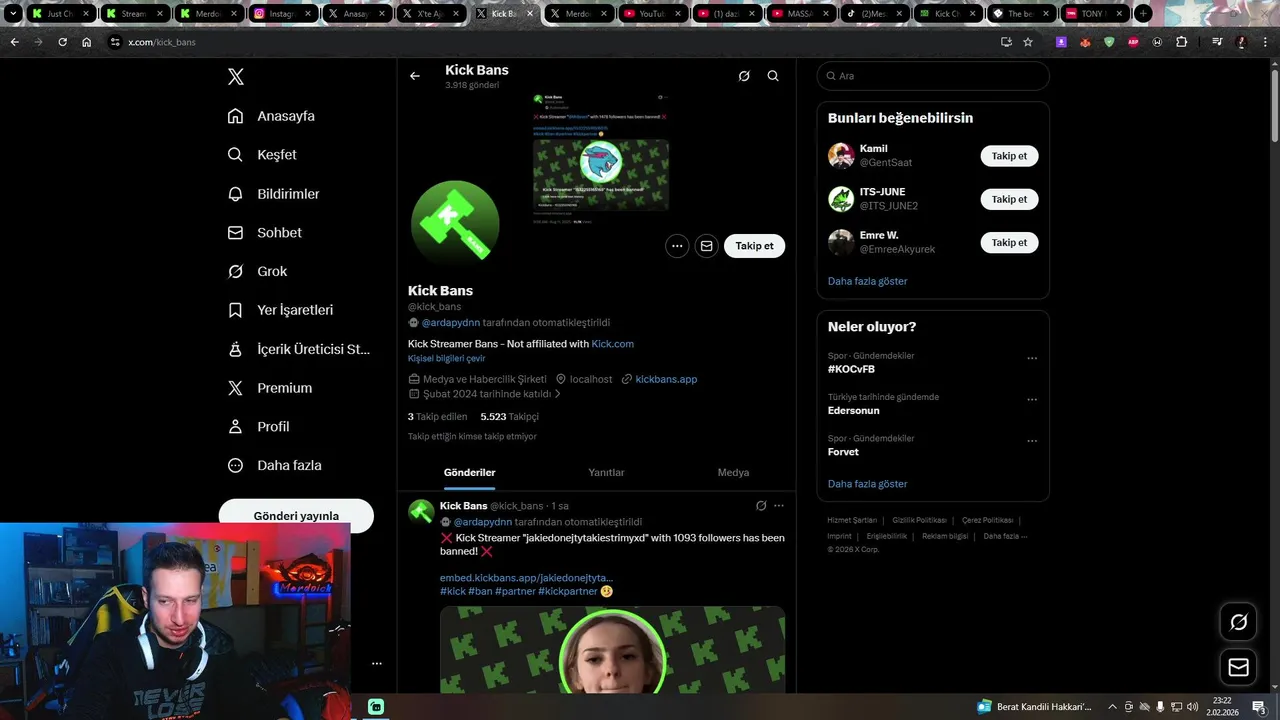Click the Grok icon on the jakiedonejtytakiestrimyxd post

tap(761, 506)
